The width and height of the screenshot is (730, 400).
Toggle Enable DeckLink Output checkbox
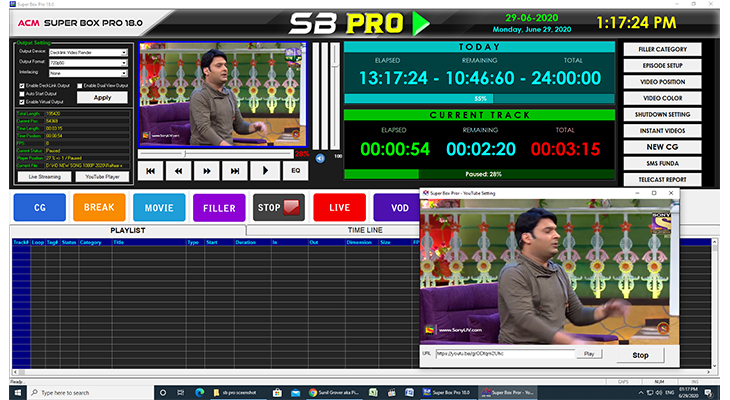click(x=22, y=86)
